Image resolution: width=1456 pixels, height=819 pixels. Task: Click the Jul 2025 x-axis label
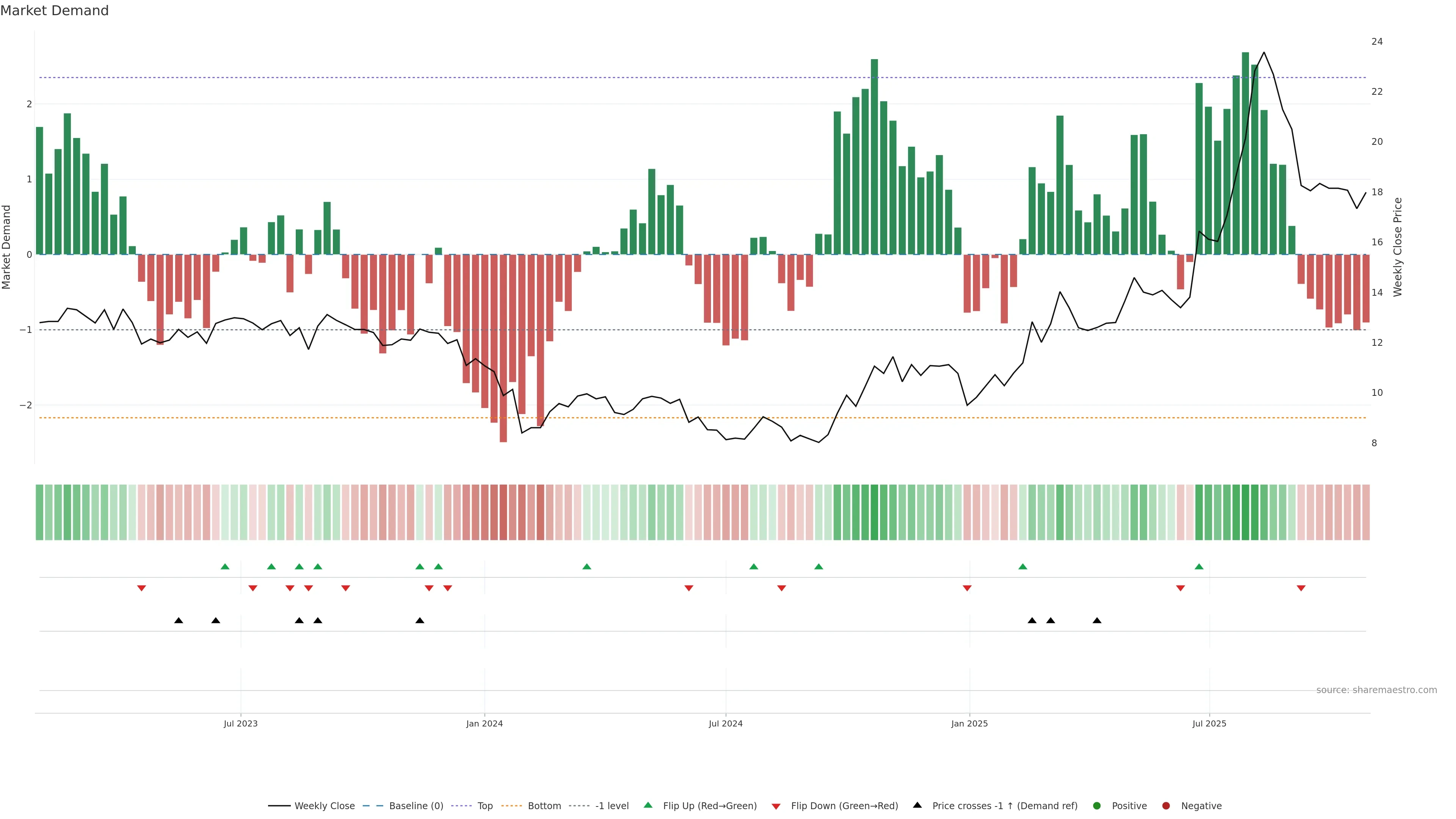(1209, 723)
